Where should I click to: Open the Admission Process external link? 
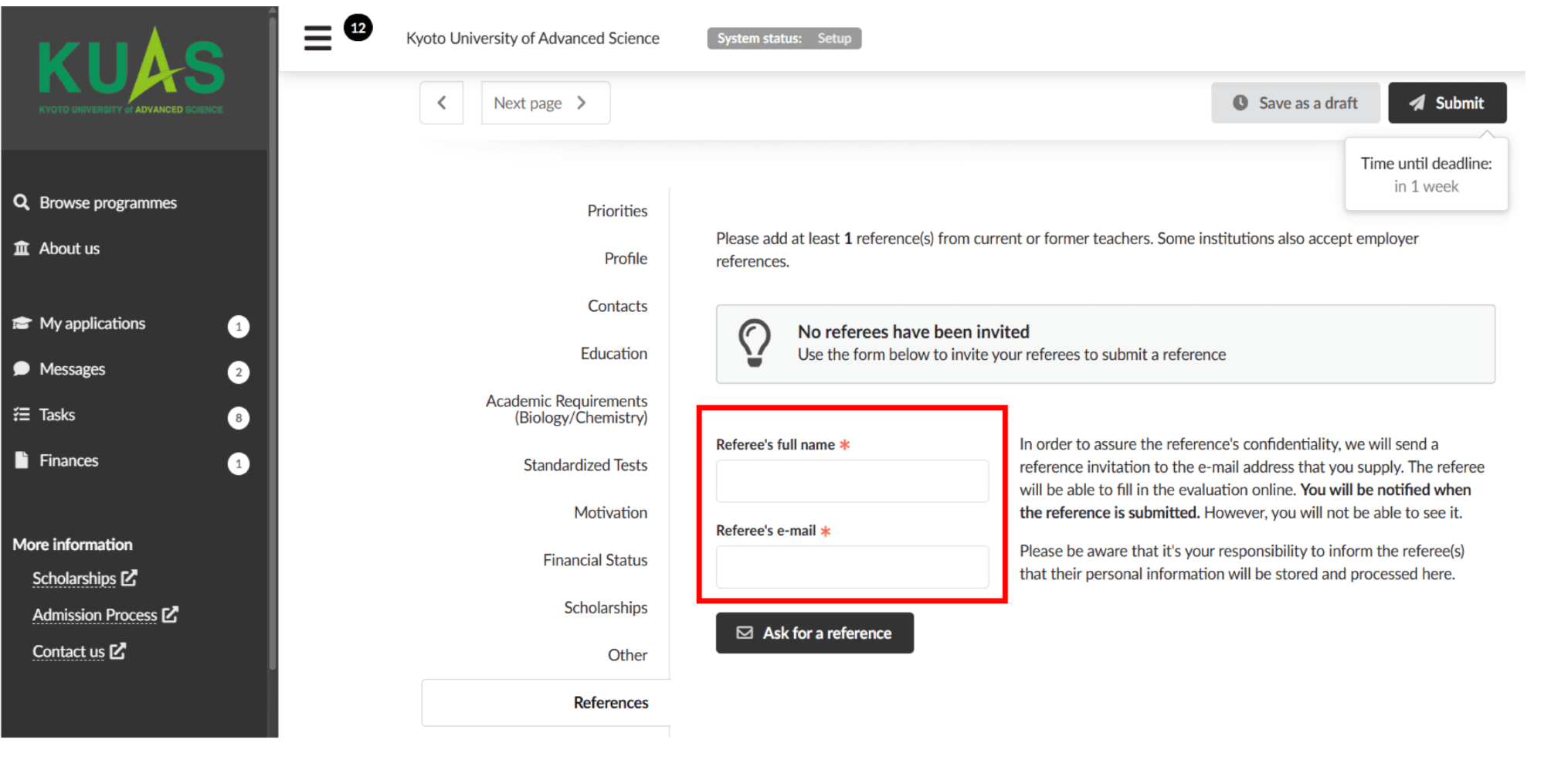[105, 614]
